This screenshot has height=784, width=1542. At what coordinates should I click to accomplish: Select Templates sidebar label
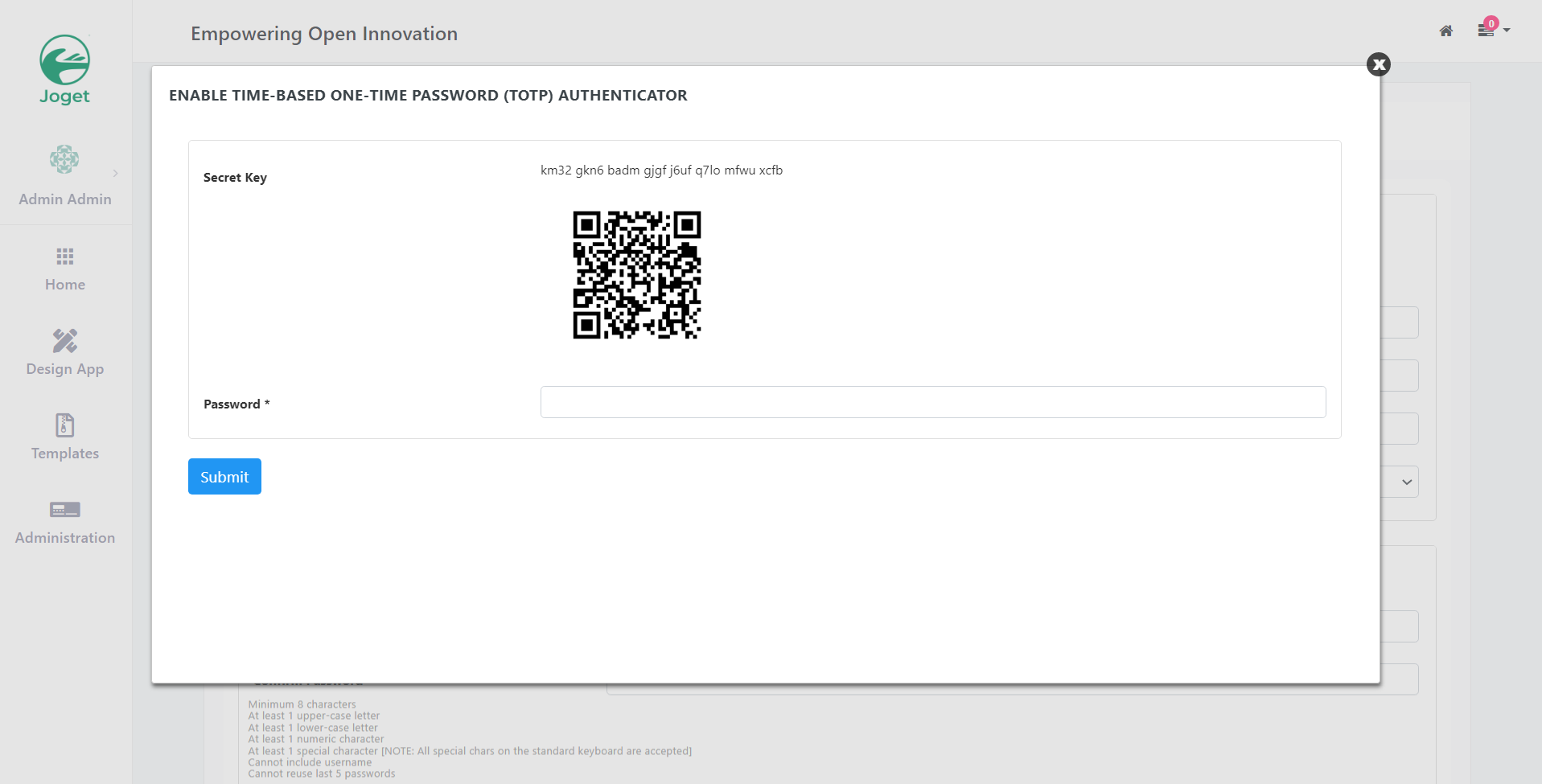point(65,454)
